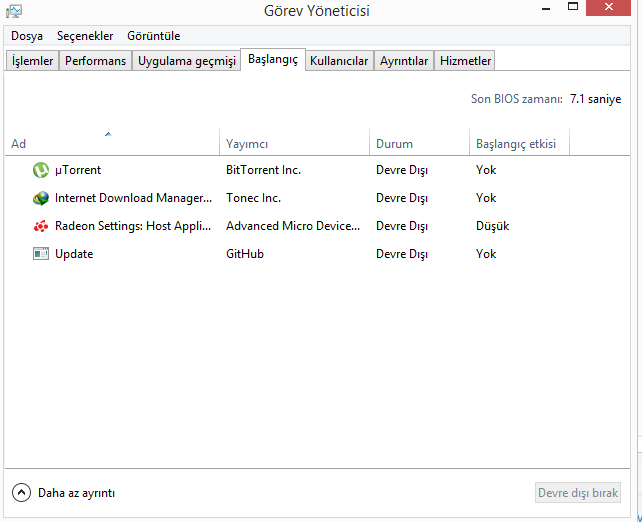Switch to the Performans tab
The height and width of the screenshot is (522, 642).
[x=96, y=61]
